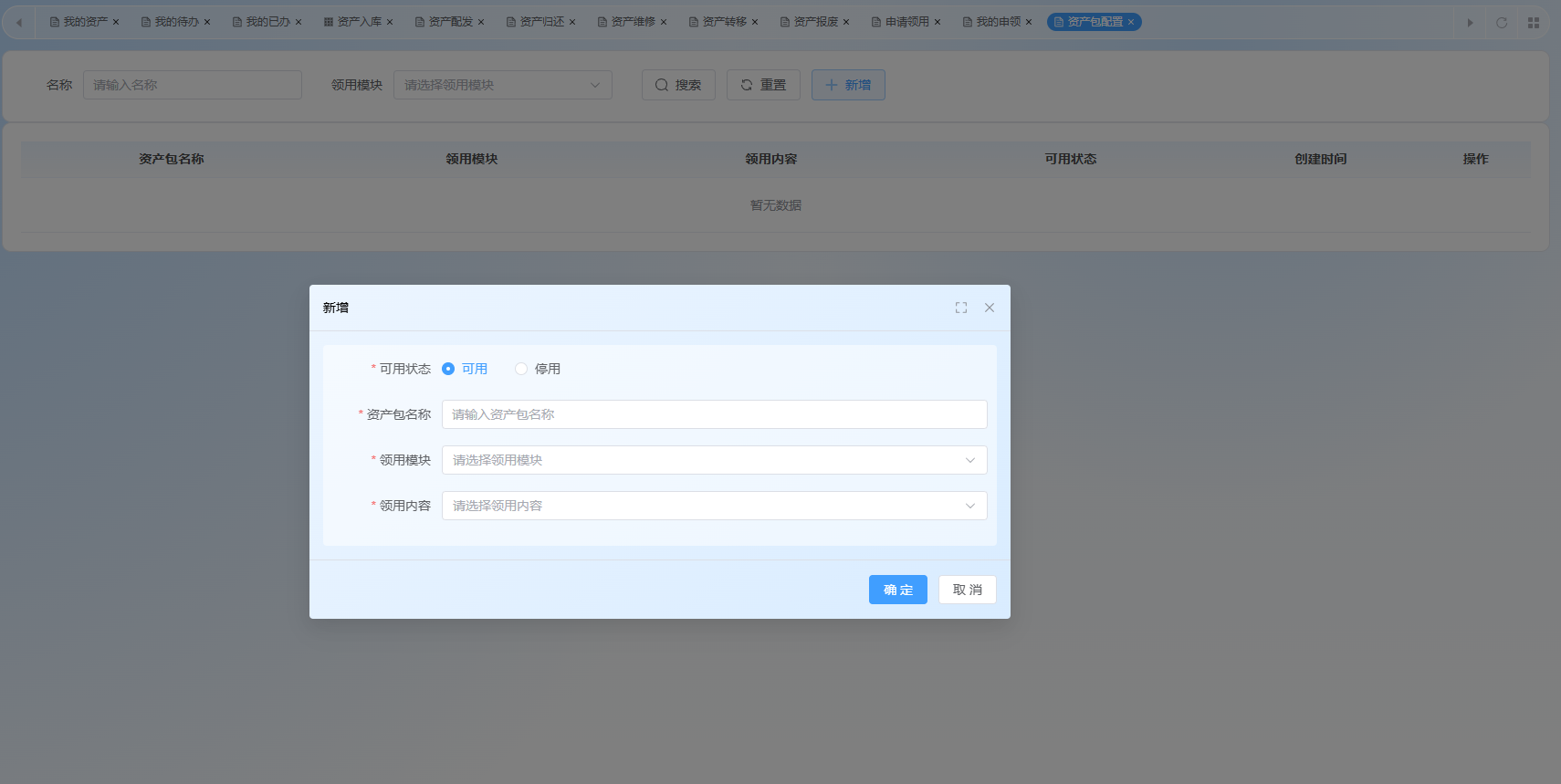Click the 资产包名称 column header
Screen dimensions: 1561x784
pyautogui.click(x=172, y=159)
